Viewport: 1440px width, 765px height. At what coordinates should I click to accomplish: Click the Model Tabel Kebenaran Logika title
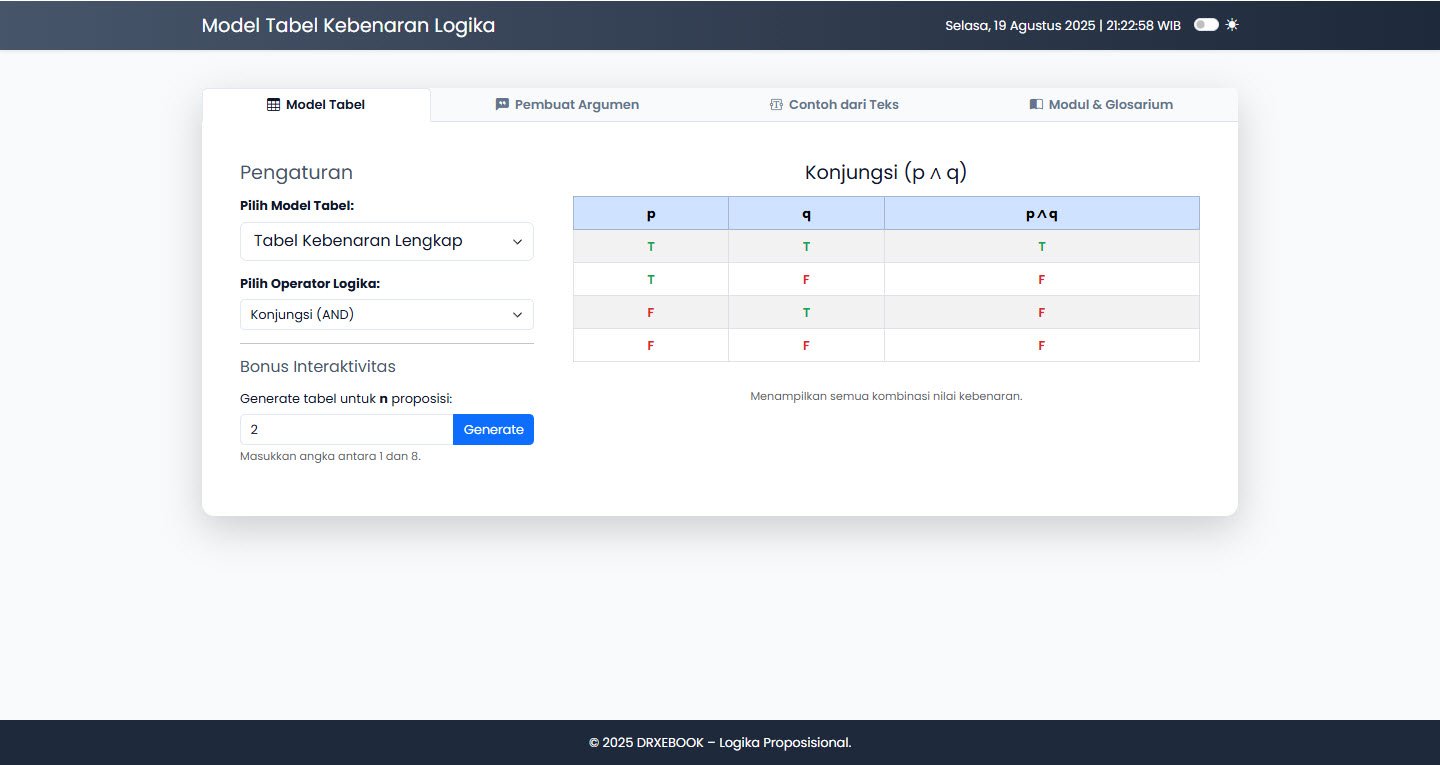tap(348, 25)
